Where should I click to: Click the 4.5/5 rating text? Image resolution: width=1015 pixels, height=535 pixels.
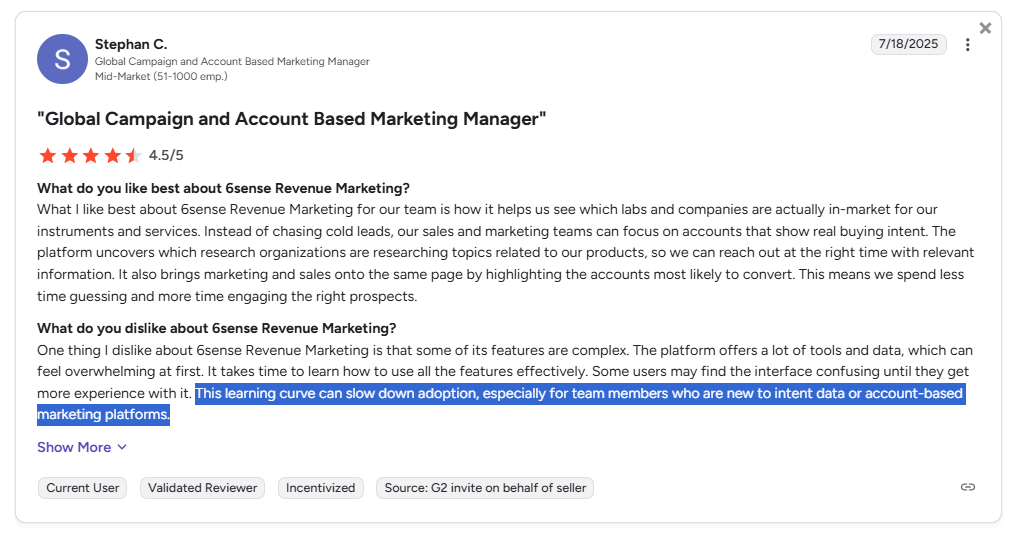(x=166, y=155)
